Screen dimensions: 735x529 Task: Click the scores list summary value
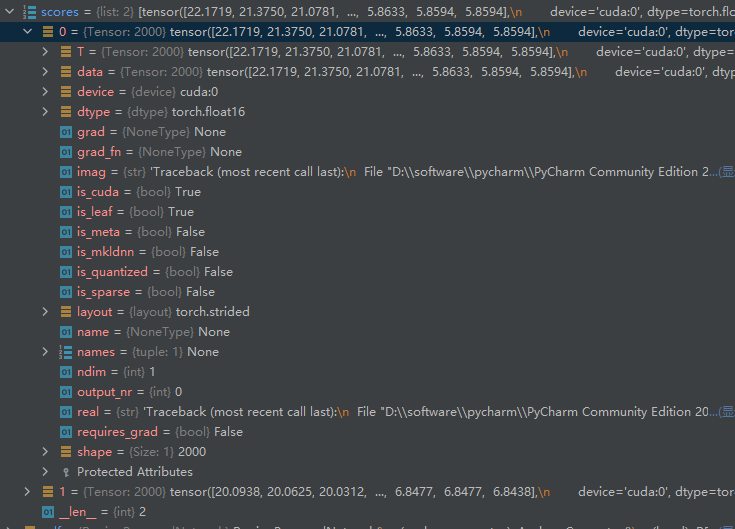[x=436, y=12]
